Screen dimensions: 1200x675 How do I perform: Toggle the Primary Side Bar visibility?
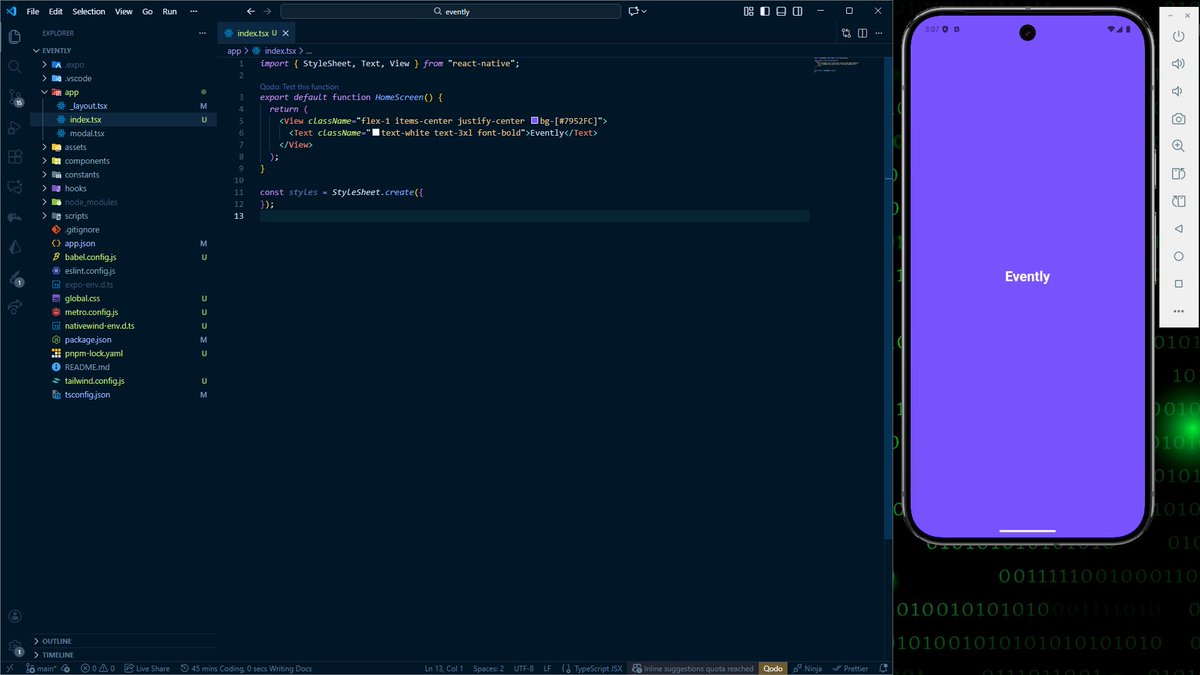[765, 11]
